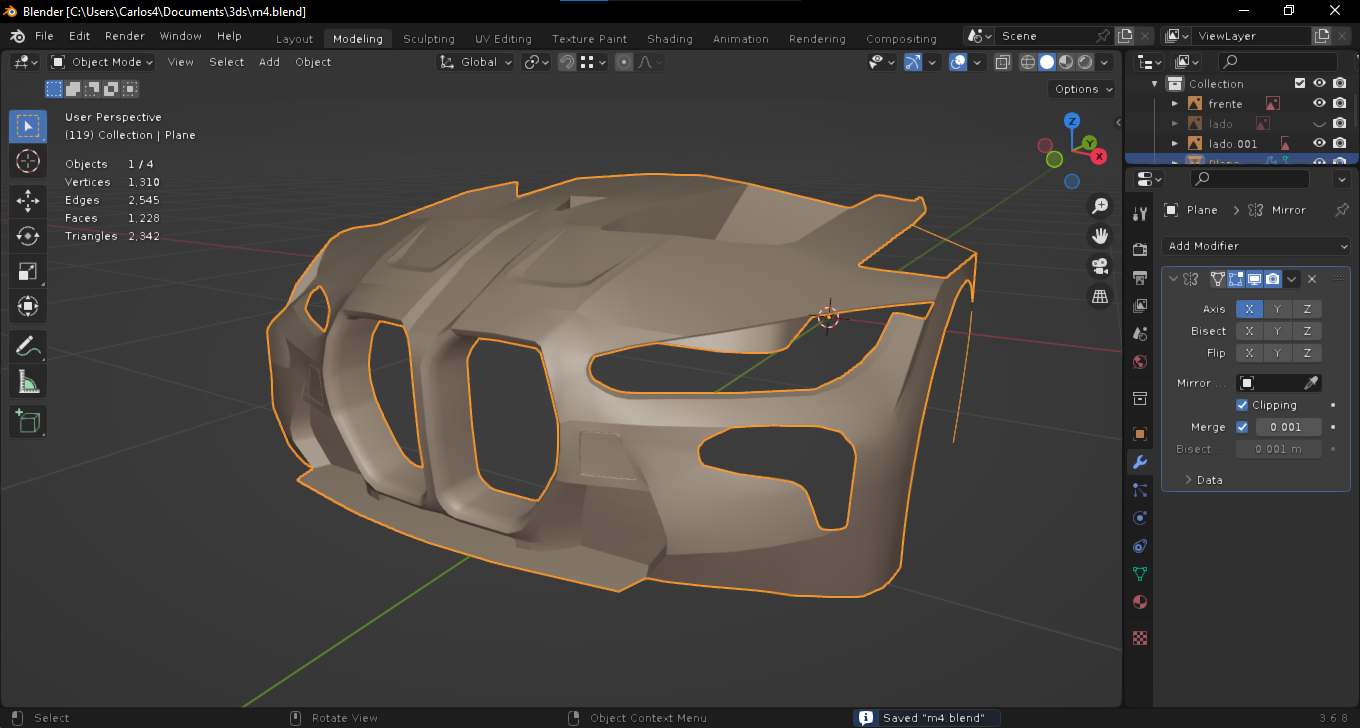
Task: Enable the Y axis mirror button
Action: click(1278, 309)
